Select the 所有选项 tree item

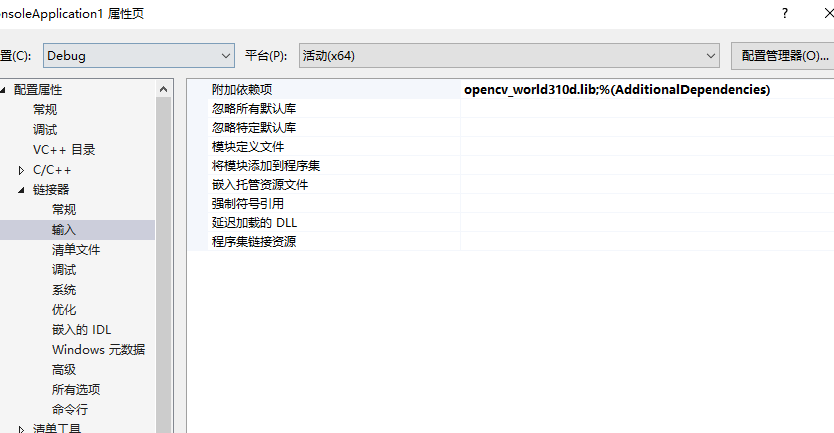(x=76, y=389)
